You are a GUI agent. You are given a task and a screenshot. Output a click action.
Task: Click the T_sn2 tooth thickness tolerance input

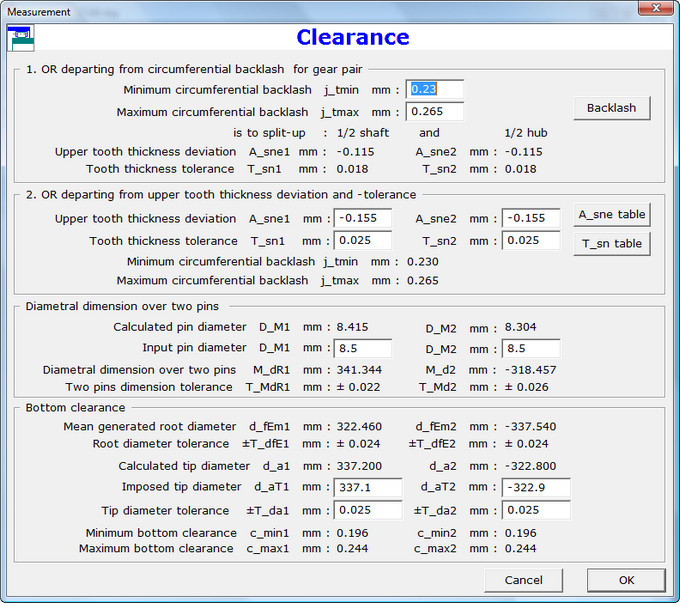530,240
